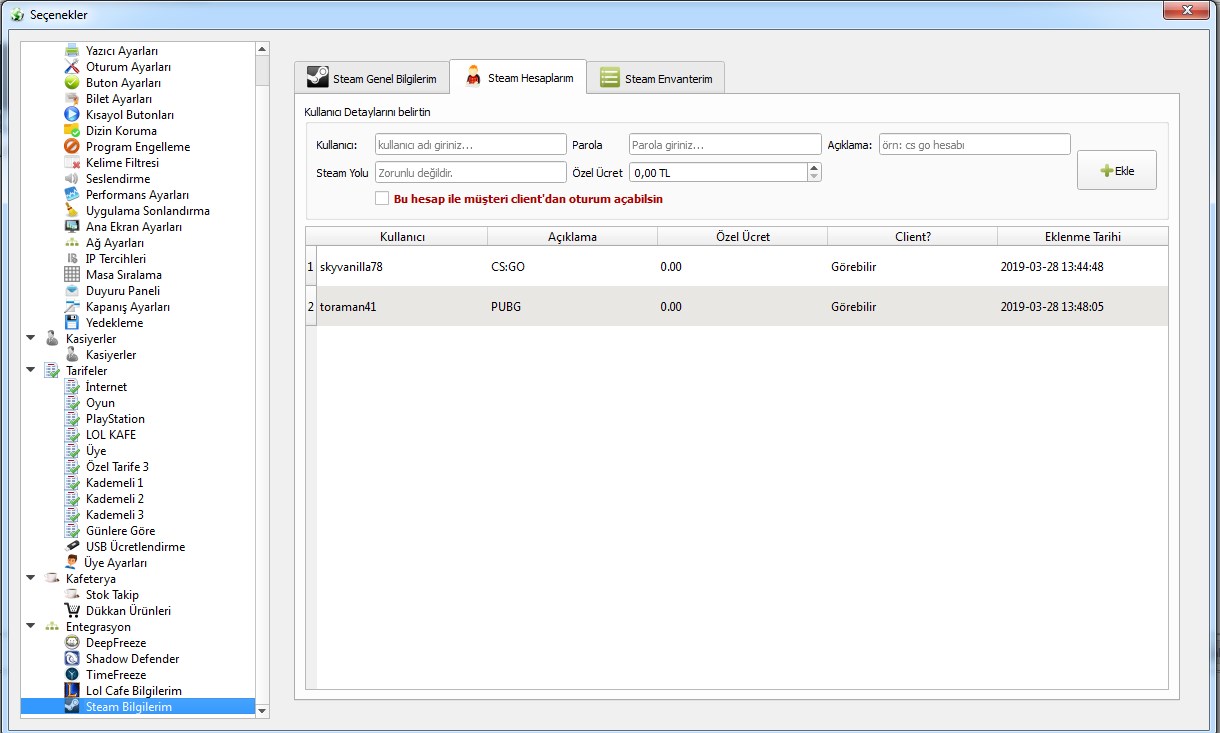Click the Ekle add button
The image size is (1220, 733).
[x=1117, y=171]
